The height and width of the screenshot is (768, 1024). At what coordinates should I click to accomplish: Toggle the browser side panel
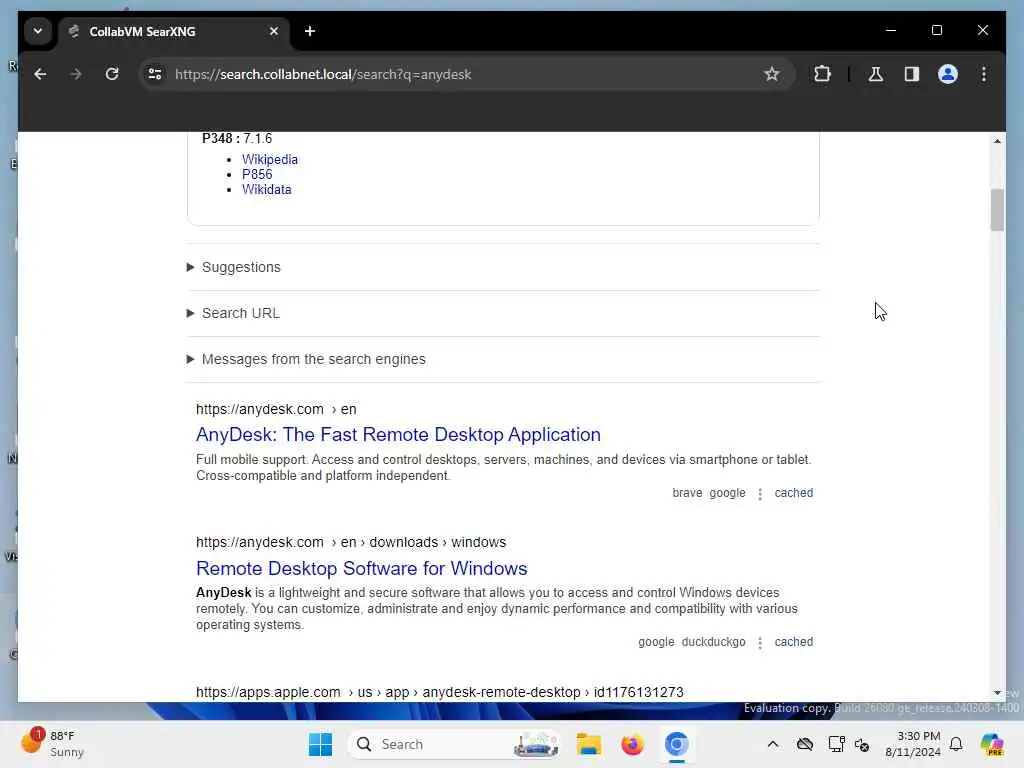click(912, 74)
